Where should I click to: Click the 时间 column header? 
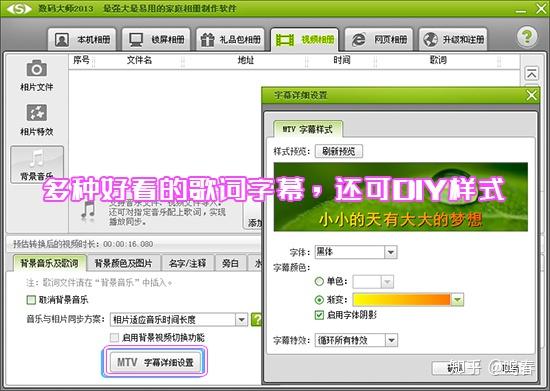click(x=342, y=60)
